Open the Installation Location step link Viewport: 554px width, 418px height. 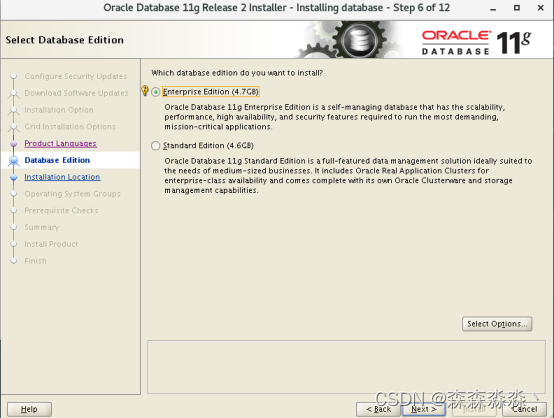(x=62, y=177)
